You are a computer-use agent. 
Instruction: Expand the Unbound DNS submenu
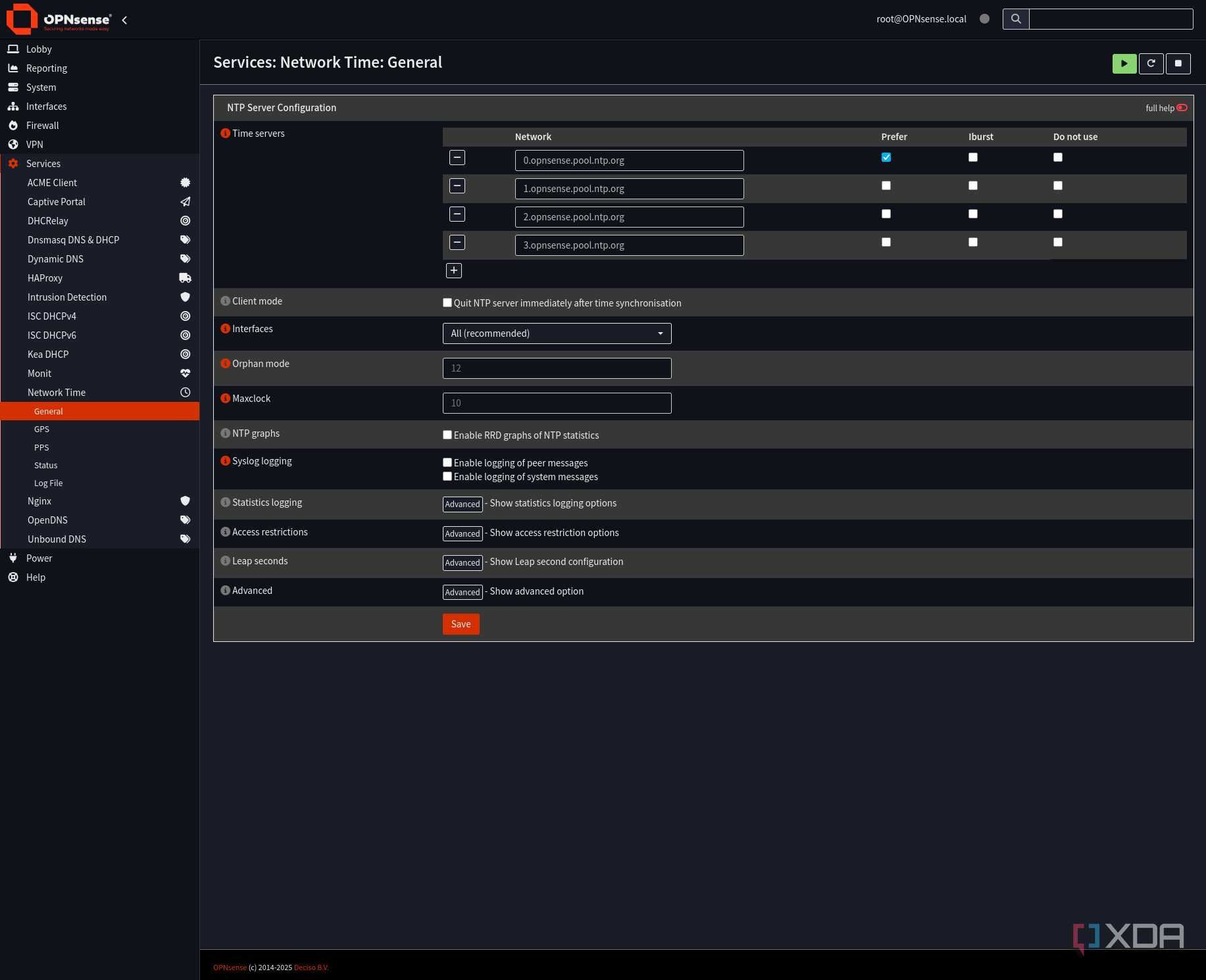pos(99,539)
